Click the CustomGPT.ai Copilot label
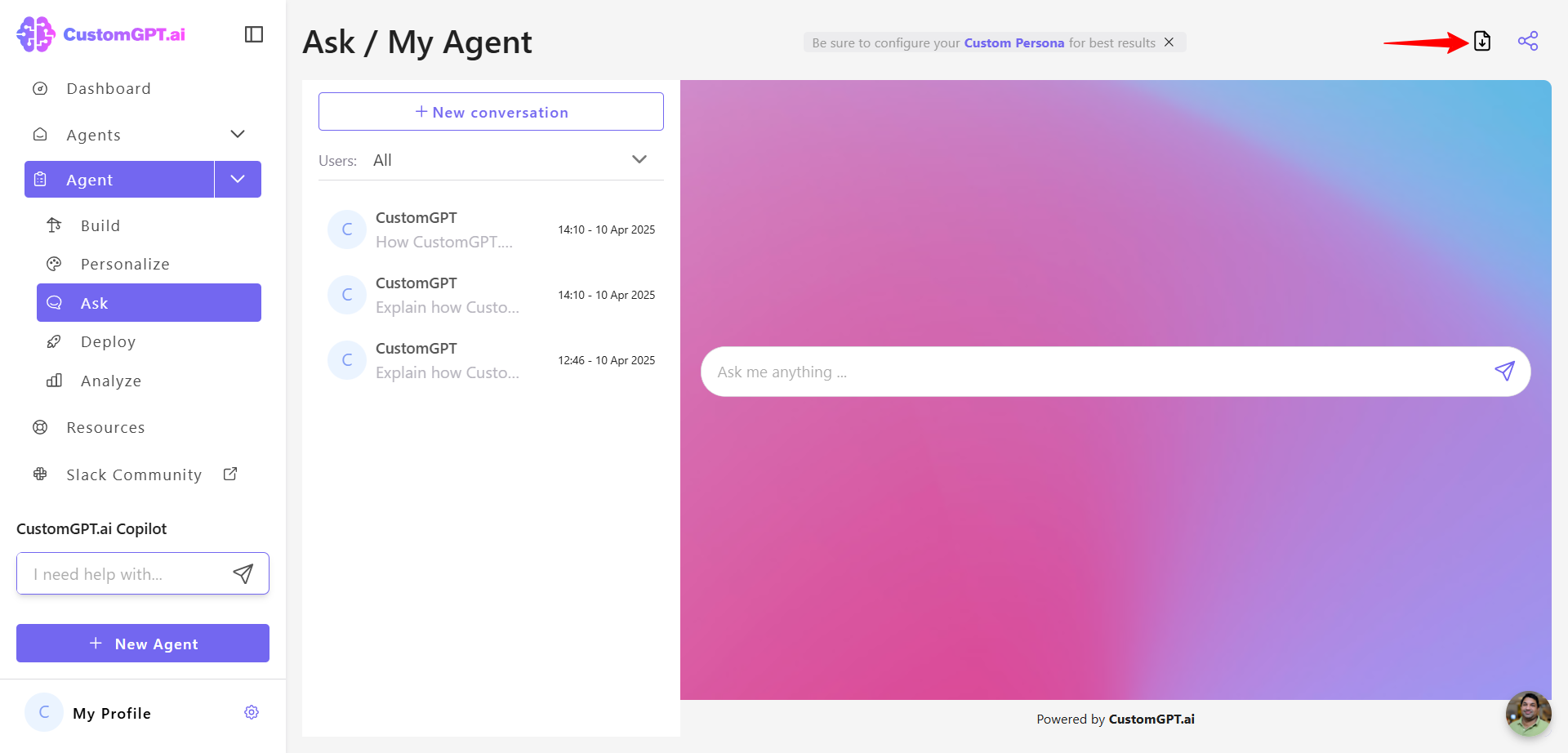This screenshot has height=753, width=1568. tap(91, 528)
